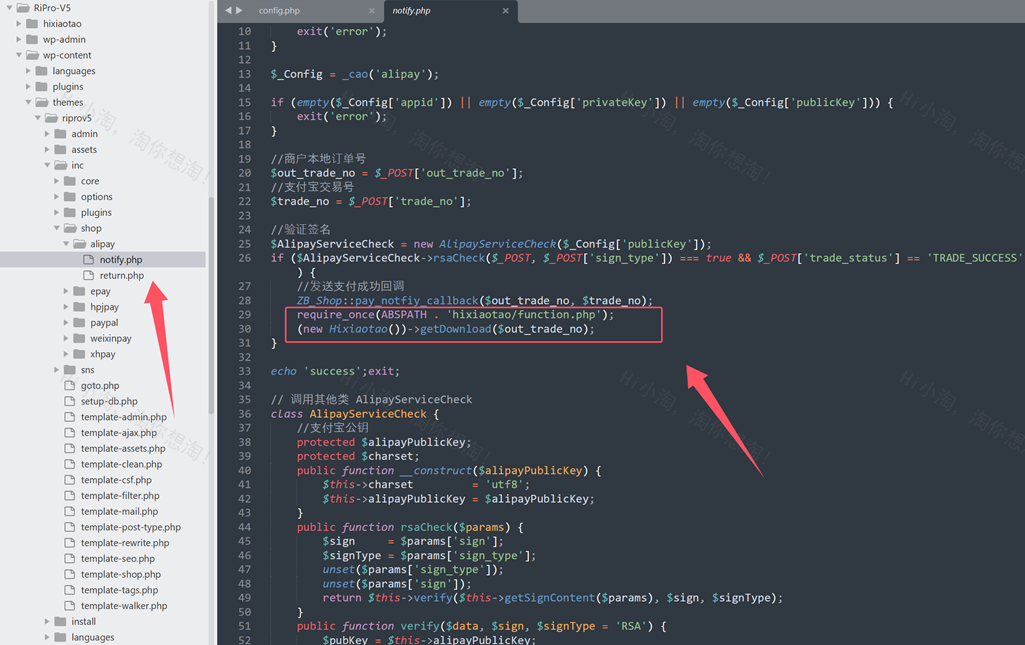
Task: Click the template-ajax.php file icon
Action: pyautogui.click(x=70, y=433)
